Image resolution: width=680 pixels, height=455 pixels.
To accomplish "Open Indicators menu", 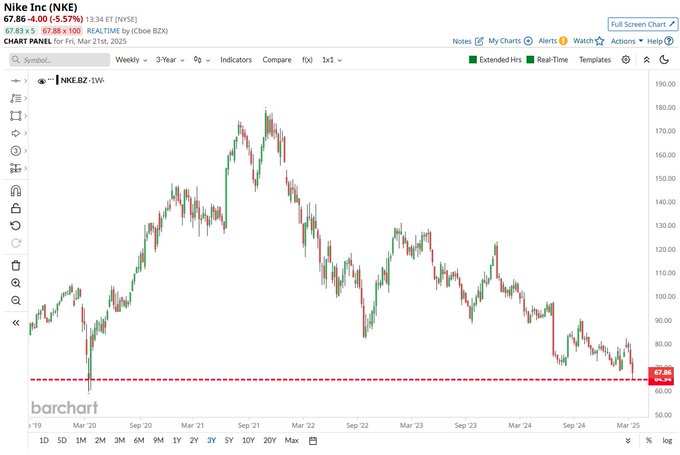I will tap(236, 60).
